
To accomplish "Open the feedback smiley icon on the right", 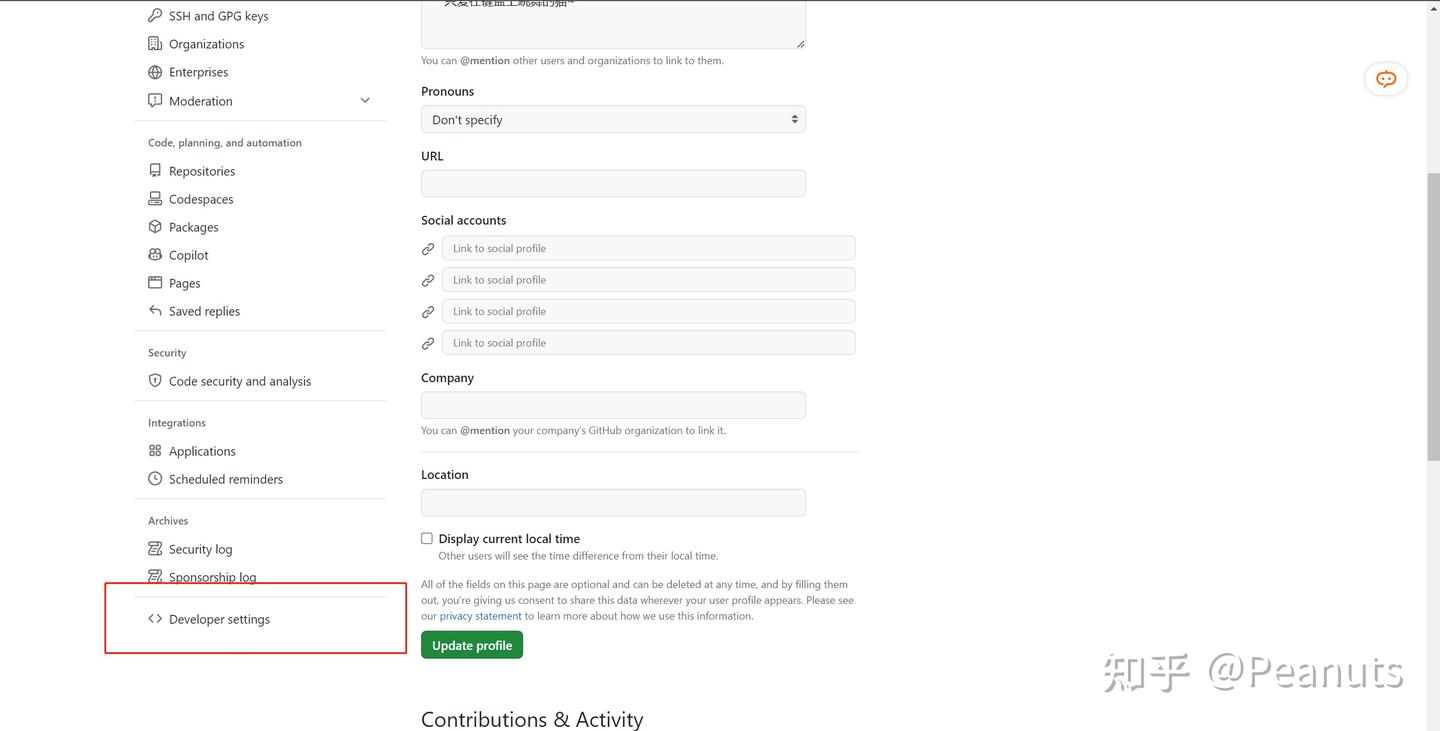I will 1385,78.
